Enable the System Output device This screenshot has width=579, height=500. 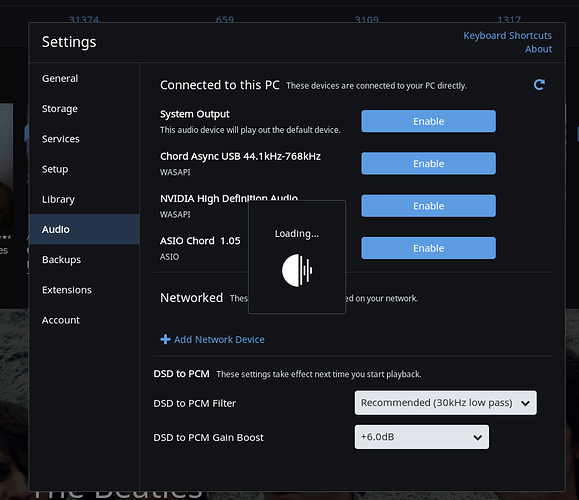pos(428,121)
